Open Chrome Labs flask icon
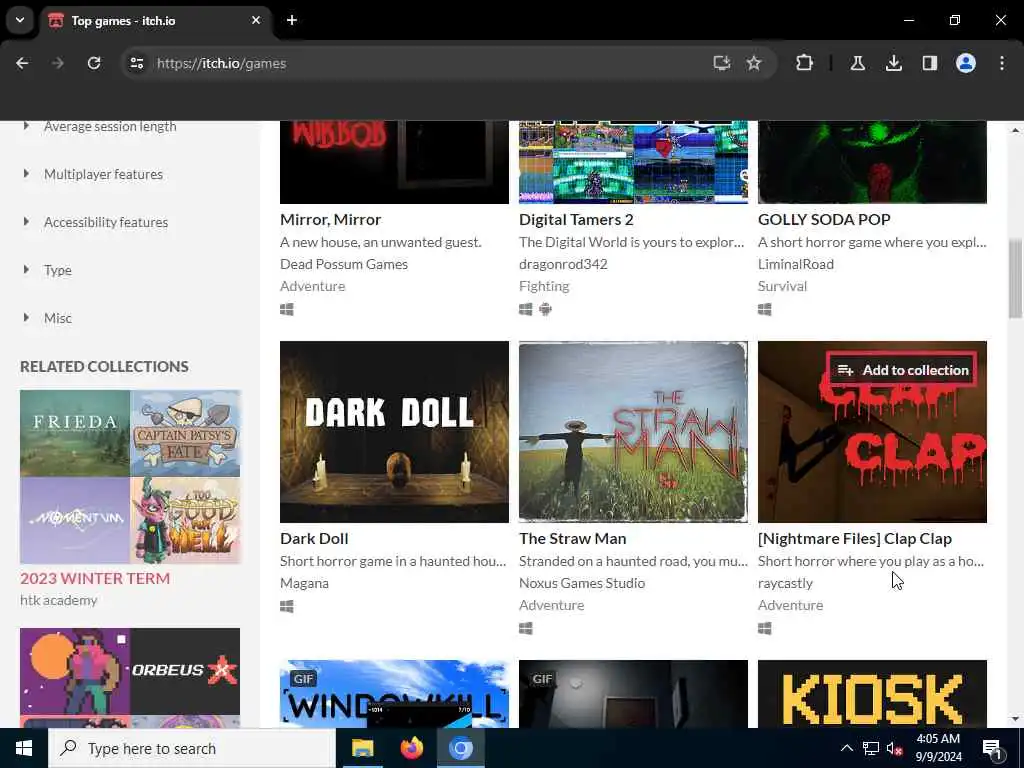The image size is (1024, 768). 857,63
